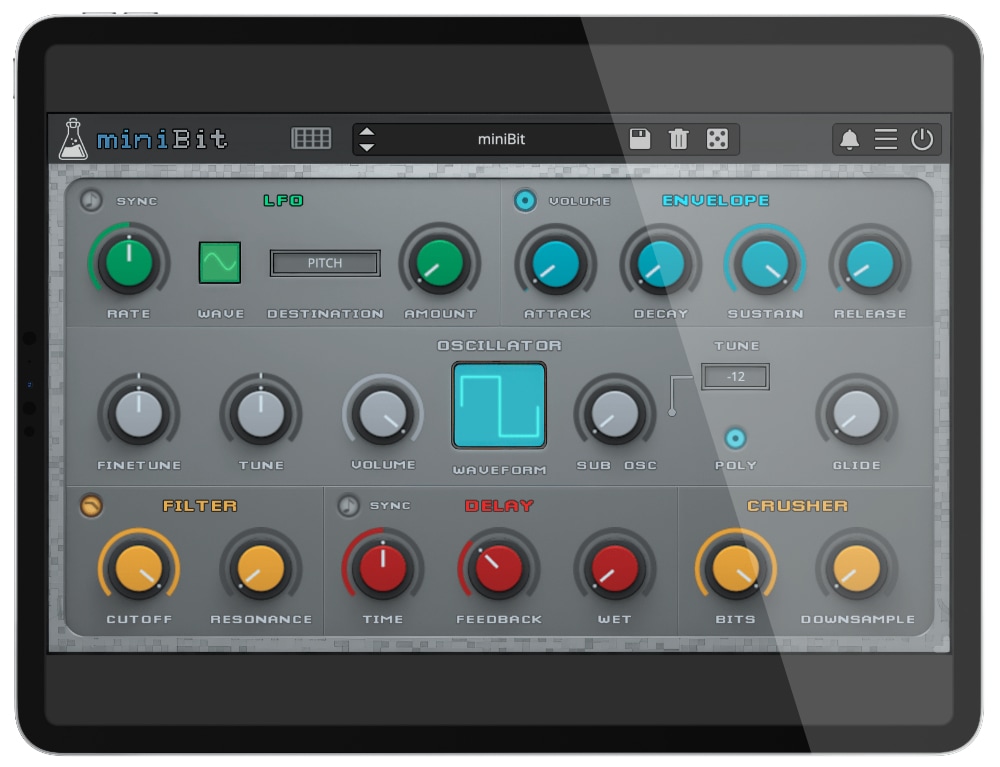Open the notifications bell icon
Image resolution: width=1000 pixels, height=767 pixels.
coord(849,139)
